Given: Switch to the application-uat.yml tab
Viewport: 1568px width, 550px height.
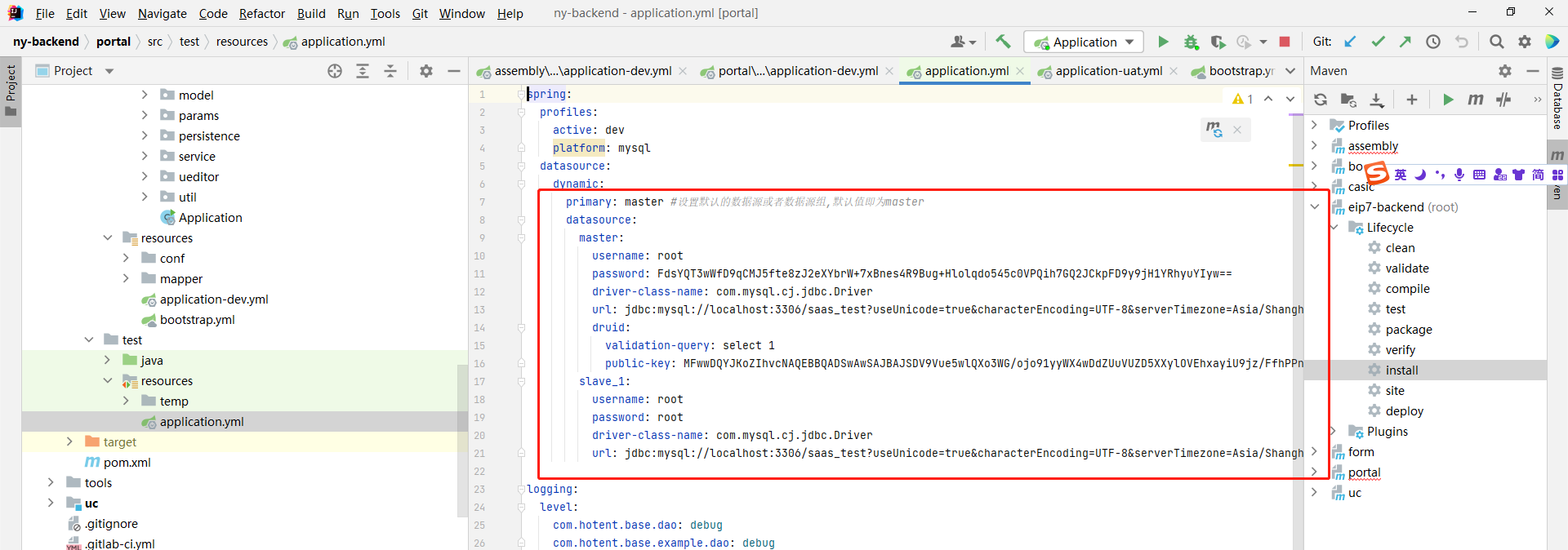Looking at the screenshot, I should (1108, 71).
